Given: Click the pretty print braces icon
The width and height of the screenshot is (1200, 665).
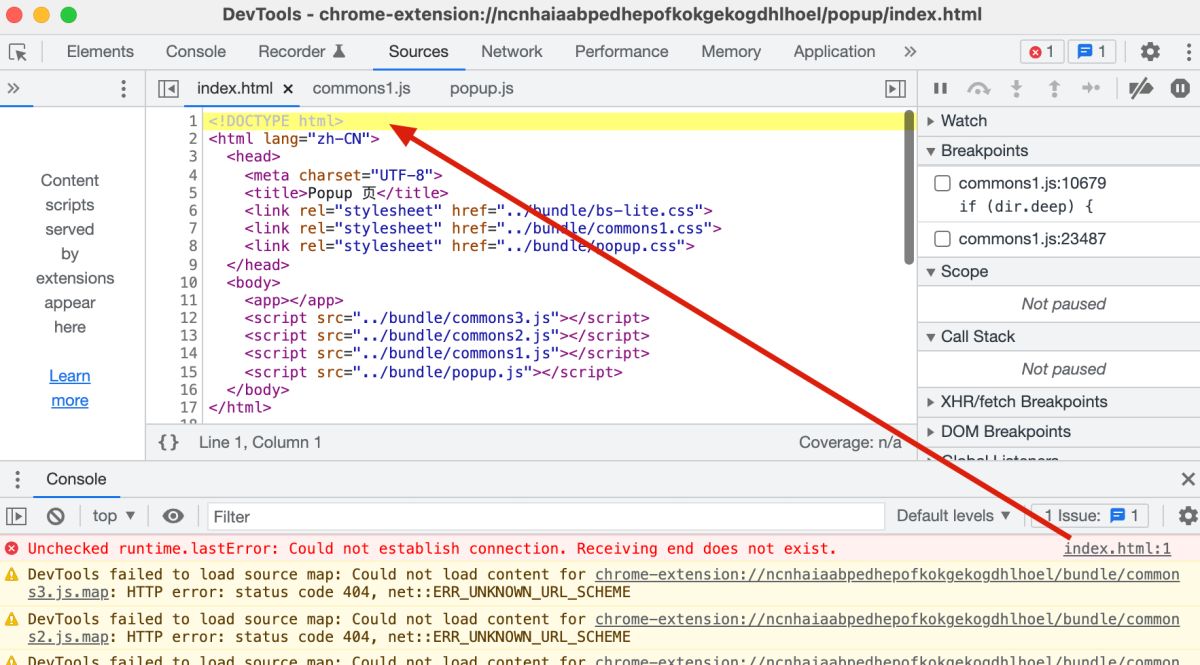Looking at the screenshot, I should coord(169,442).
